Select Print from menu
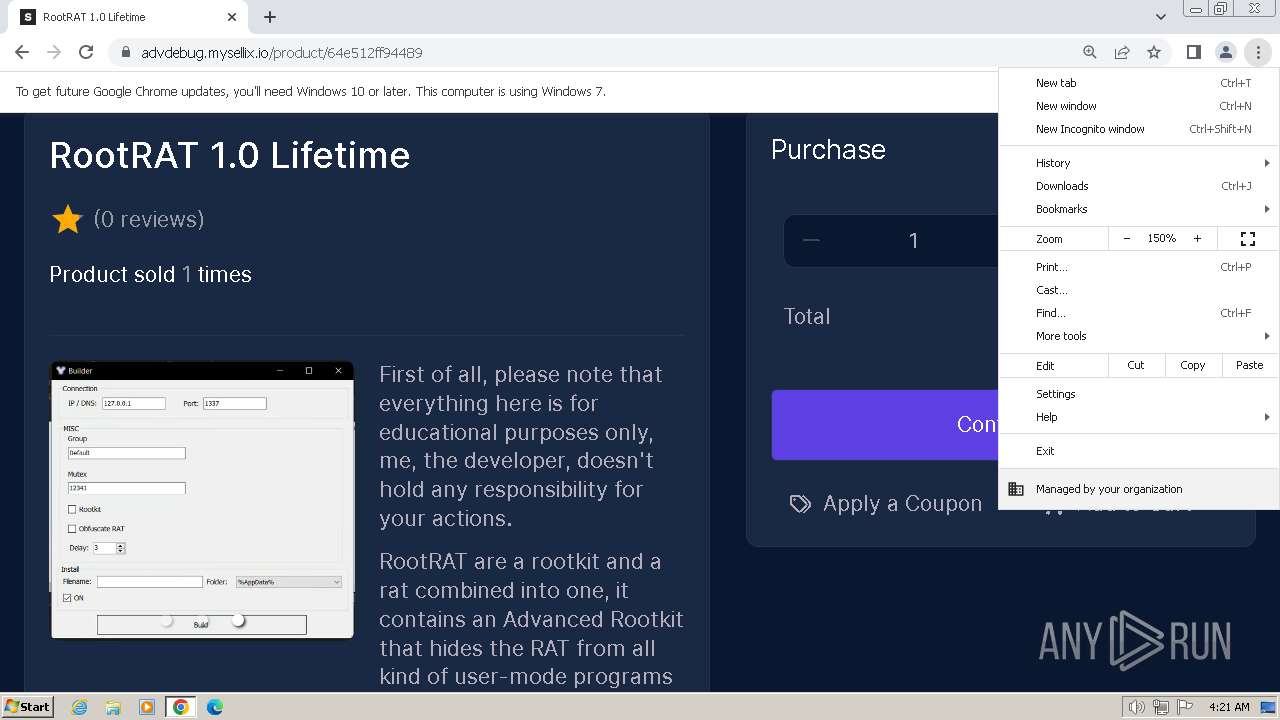 click(1138, 267)
